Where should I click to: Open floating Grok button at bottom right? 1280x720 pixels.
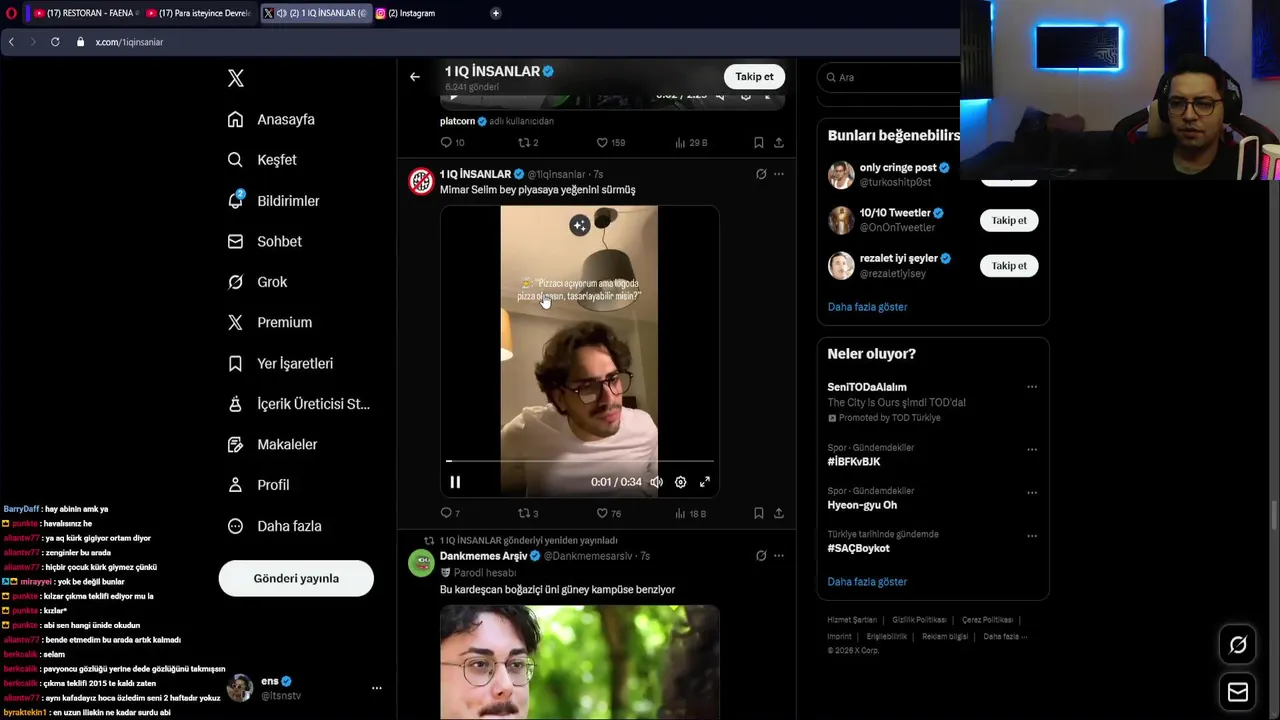pos(1238,645)
